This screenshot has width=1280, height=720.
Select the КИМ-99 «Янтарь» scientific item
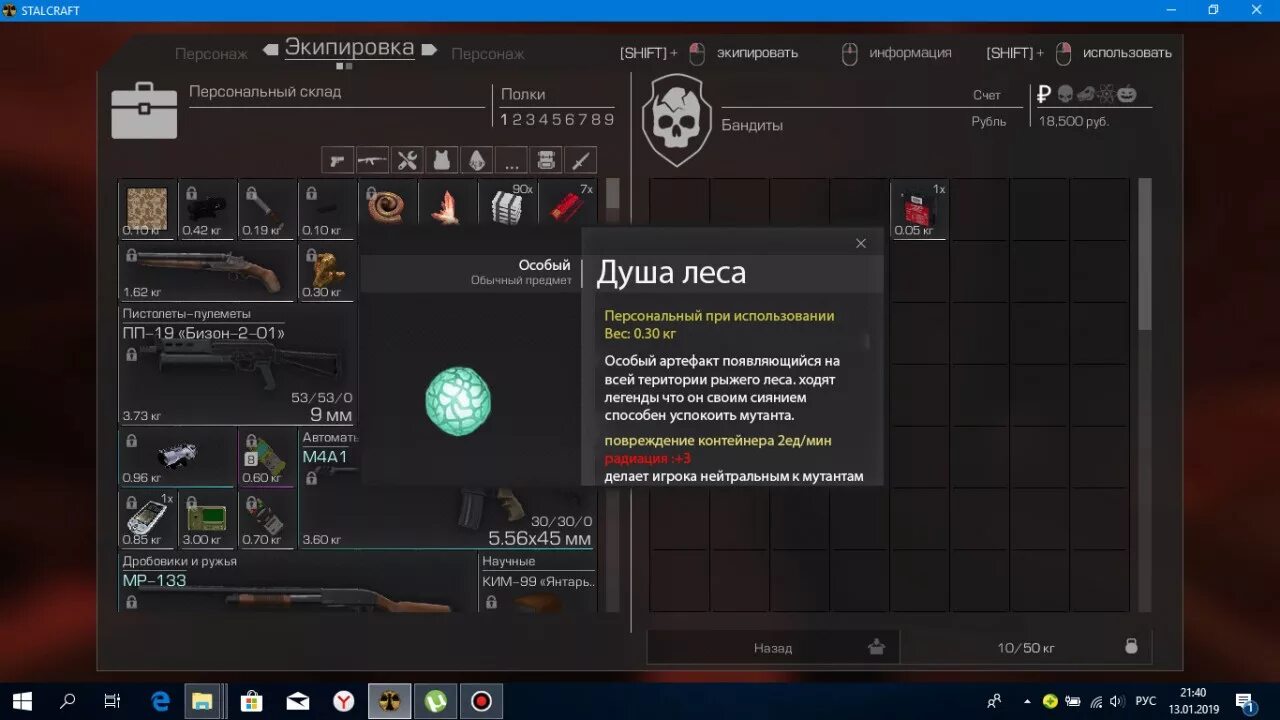coord(537,582)
